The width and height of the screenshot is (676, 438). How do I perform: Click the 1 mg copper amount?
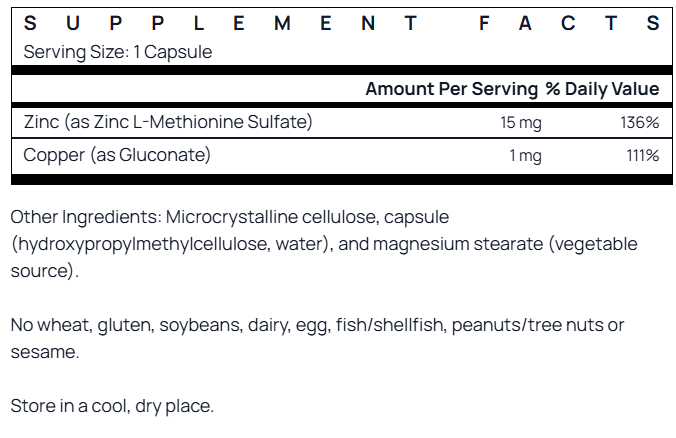point(526,156)
